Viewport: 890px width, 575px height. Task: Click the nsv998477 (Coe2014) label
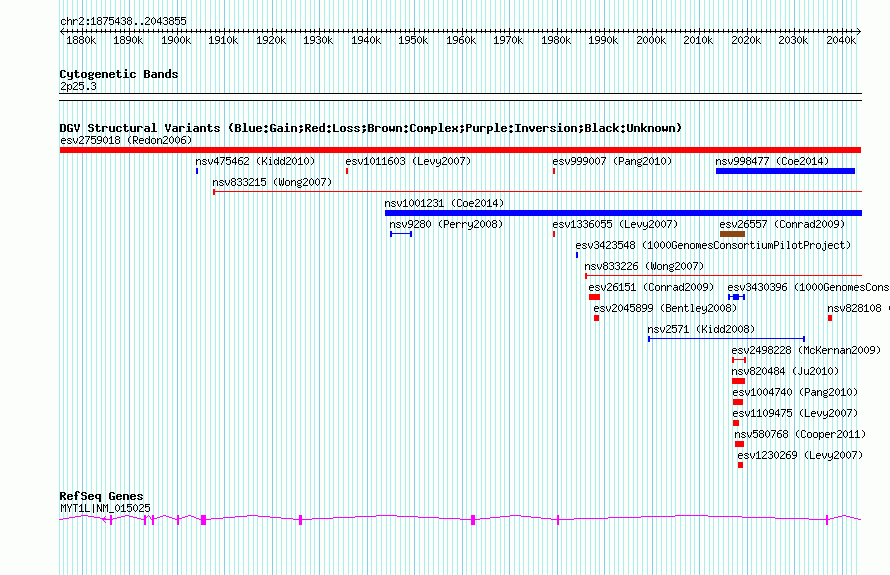tap(772, 161)
